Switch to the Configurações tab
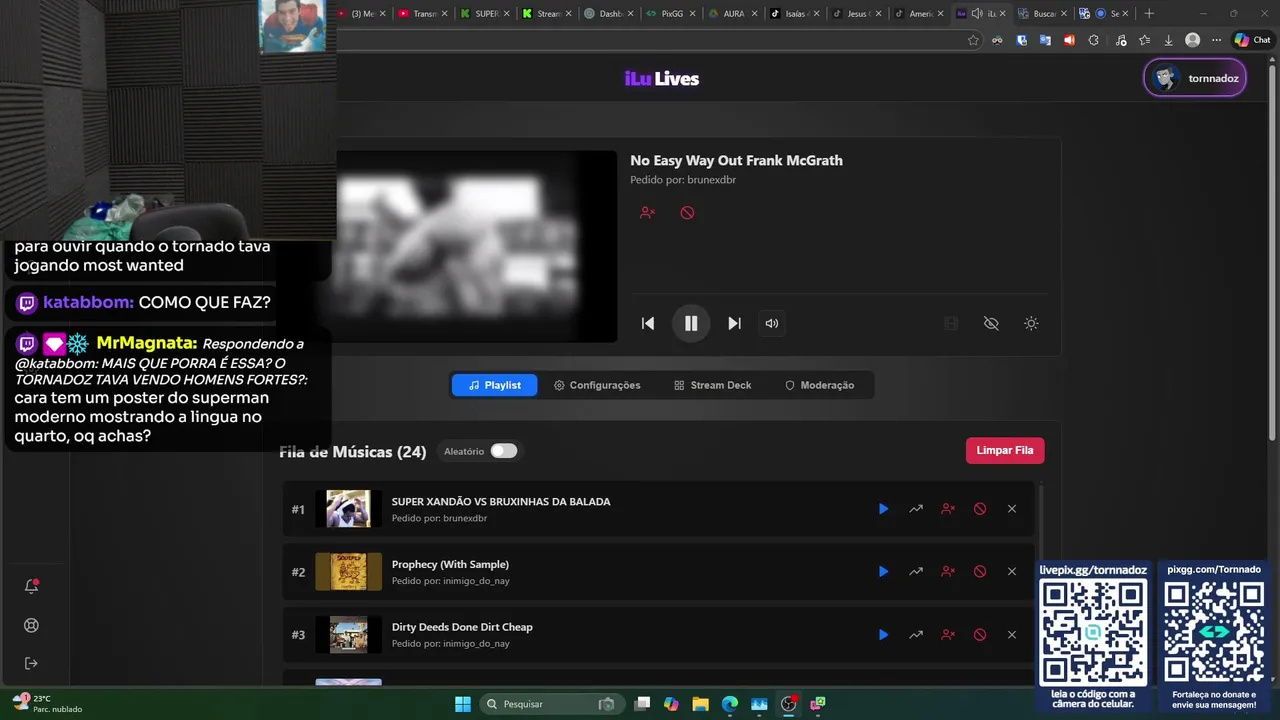Image resolution: width=1280 pixels, height=720 pixels. click(597, 385)
